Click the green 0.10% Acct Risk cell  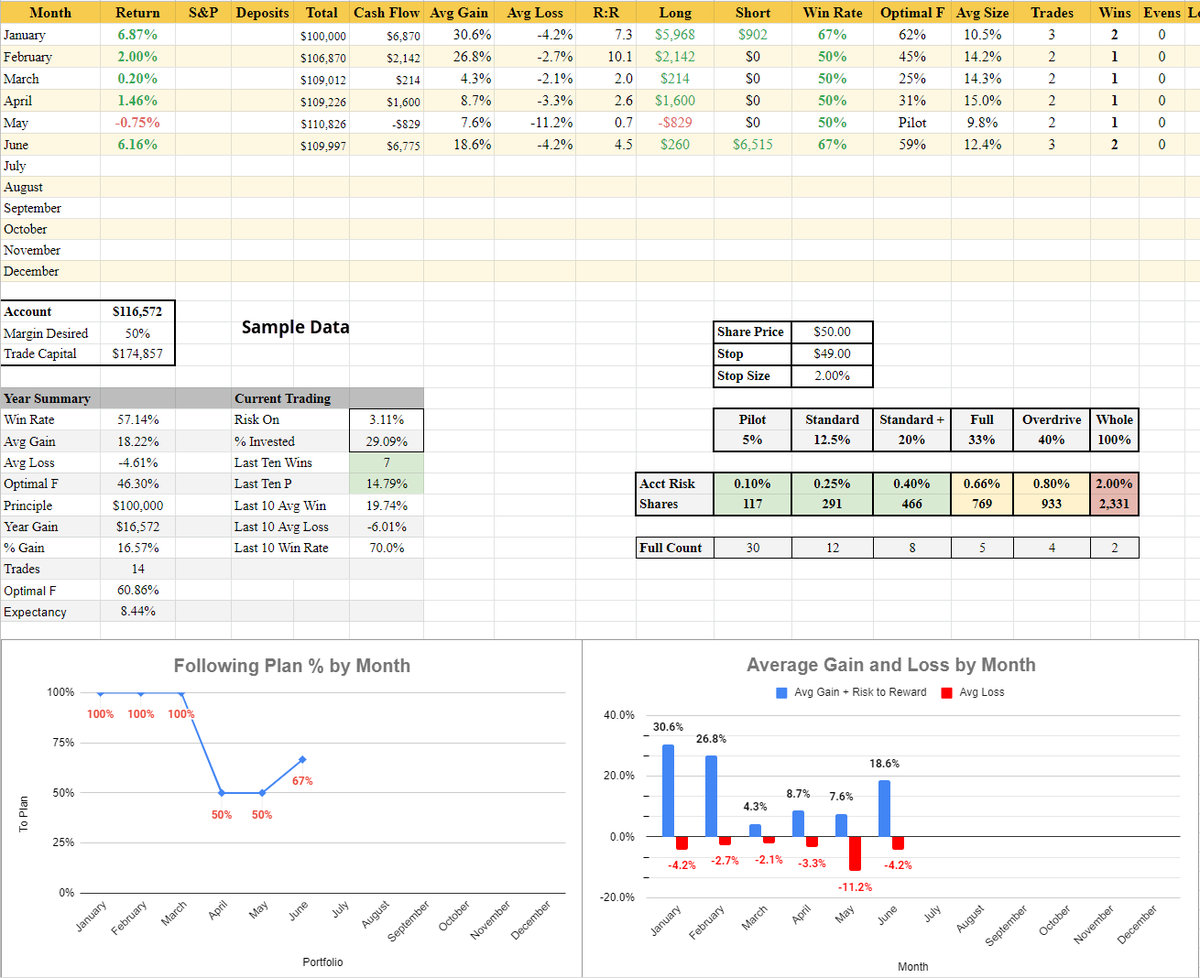point(752,484)
